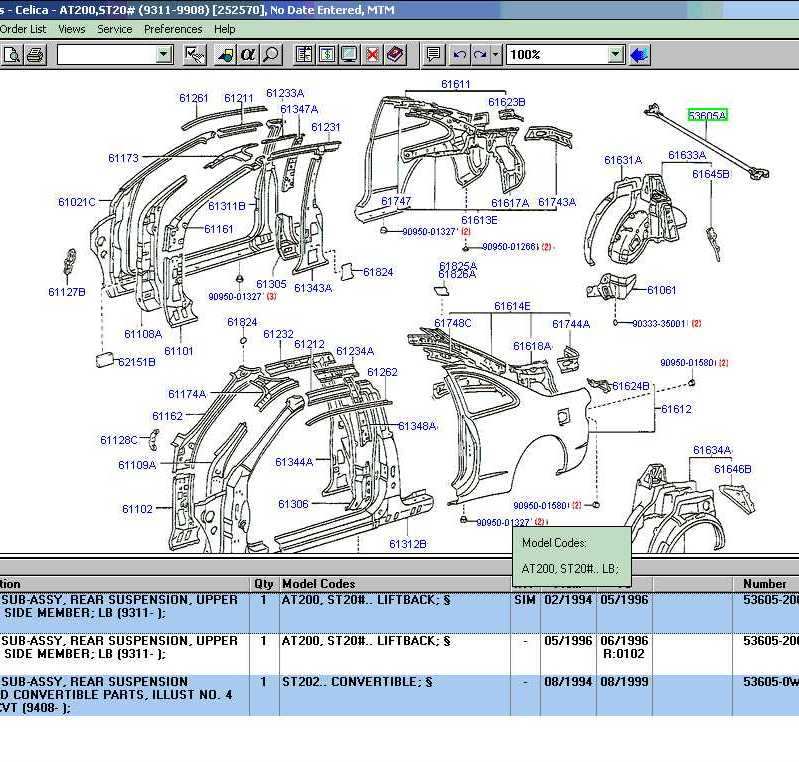Click part callout 61347A
Viewport: 799px width, 762px height.
pyautogui.click(x=299, y=109)
